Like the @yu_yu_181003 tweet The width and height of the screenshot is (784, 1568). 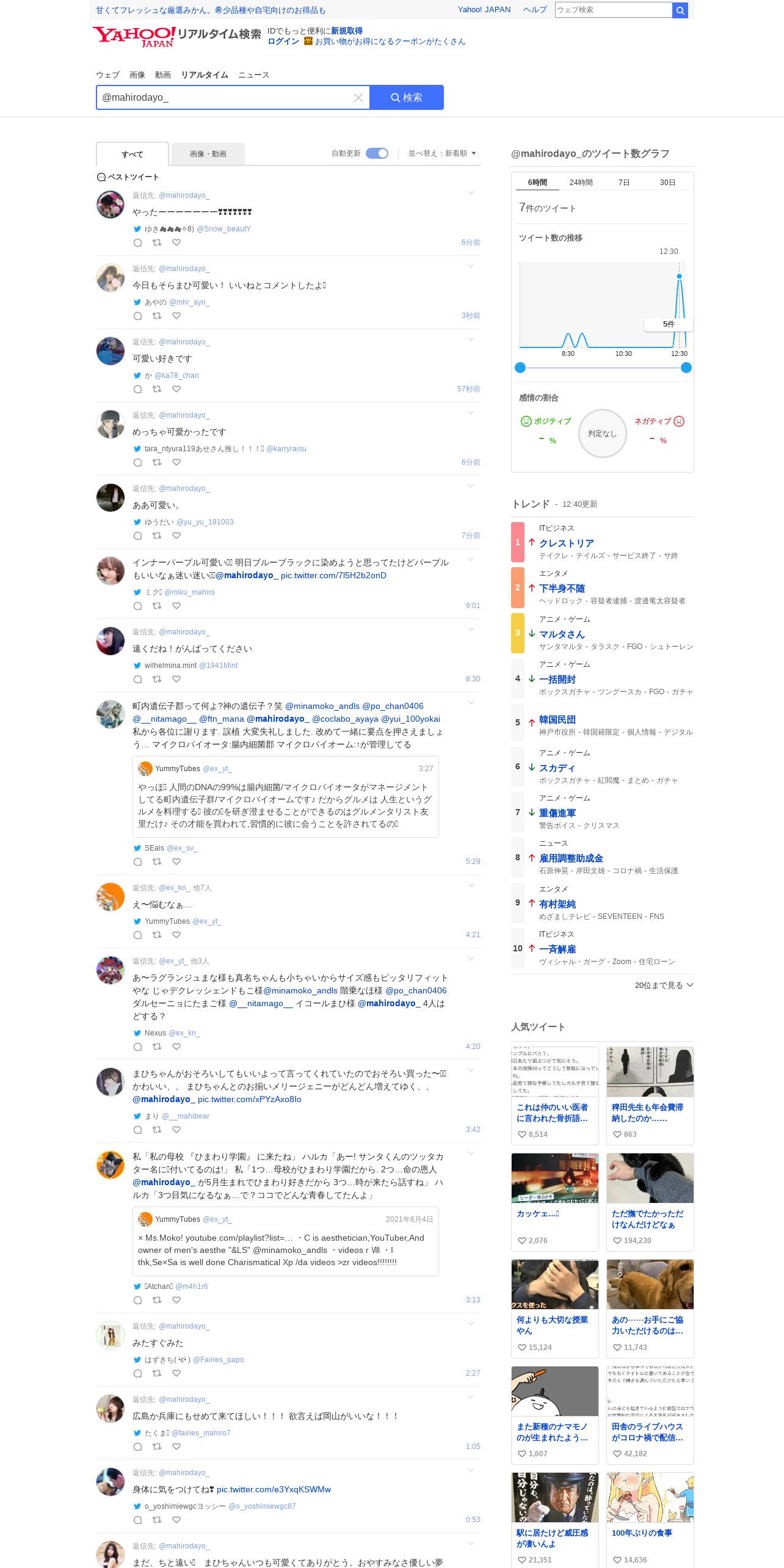click(176, 535)
